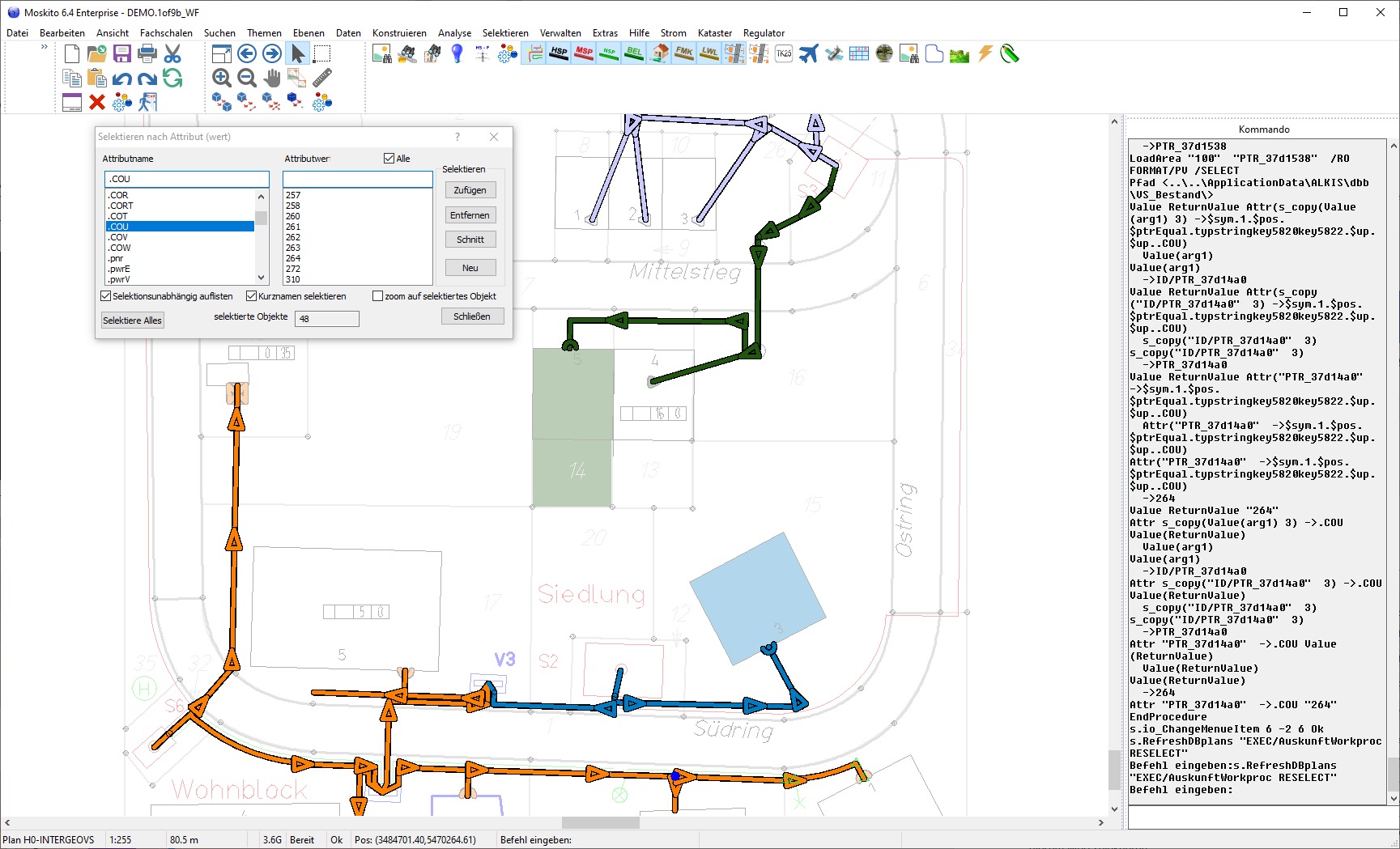
Task: Open the Kataster menu
Action: click(x=714, y=33)
